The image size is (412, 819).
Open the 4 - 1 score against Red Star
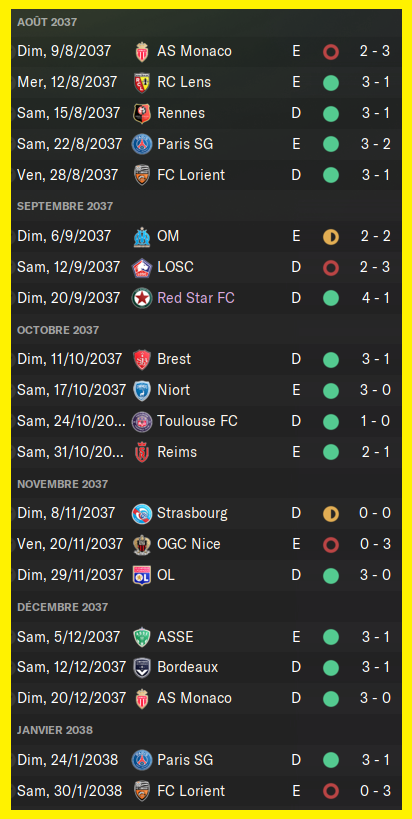click(375, 298)
